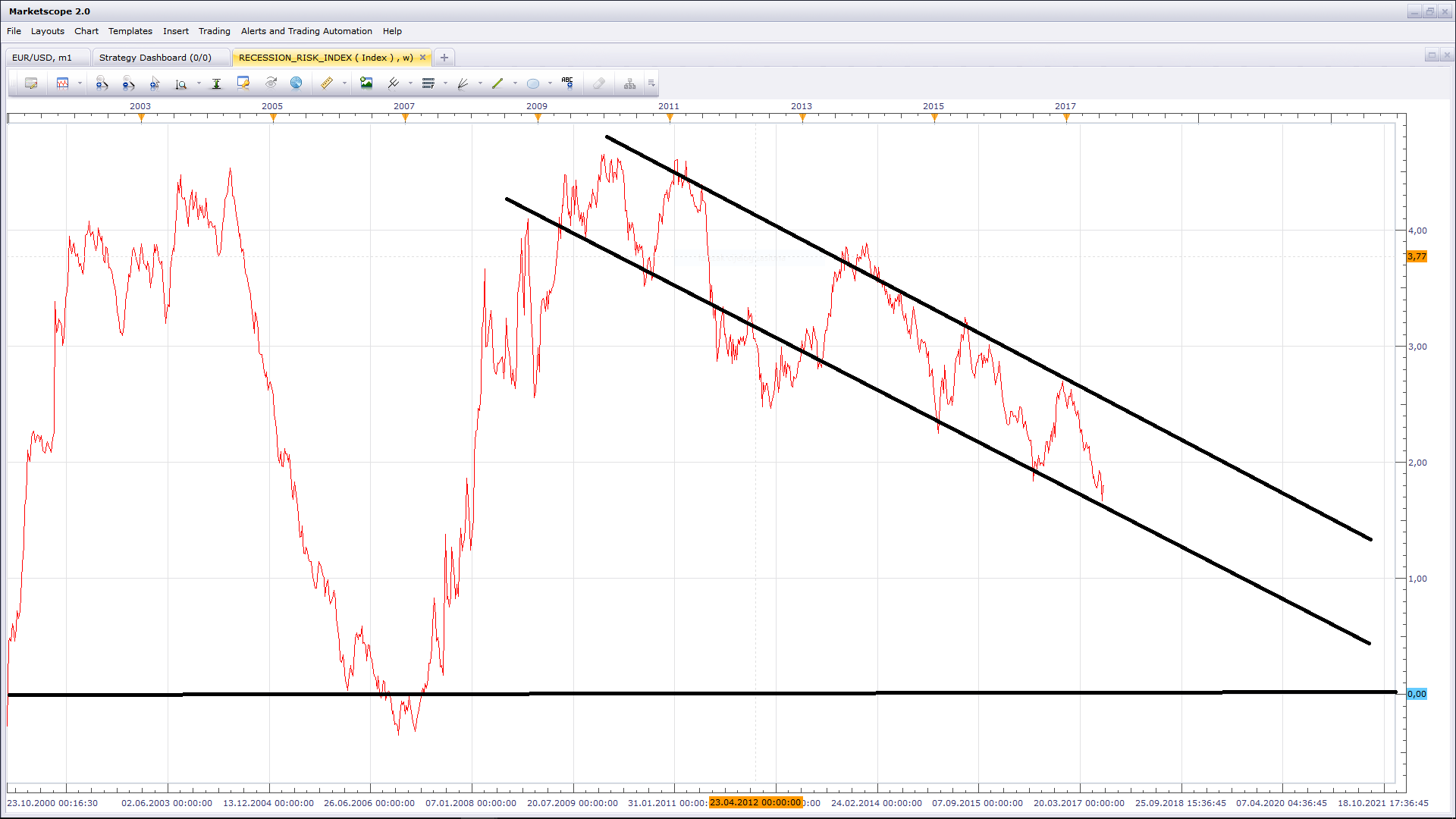Click the chart edit pencil window icon

[x=243, y=83]
